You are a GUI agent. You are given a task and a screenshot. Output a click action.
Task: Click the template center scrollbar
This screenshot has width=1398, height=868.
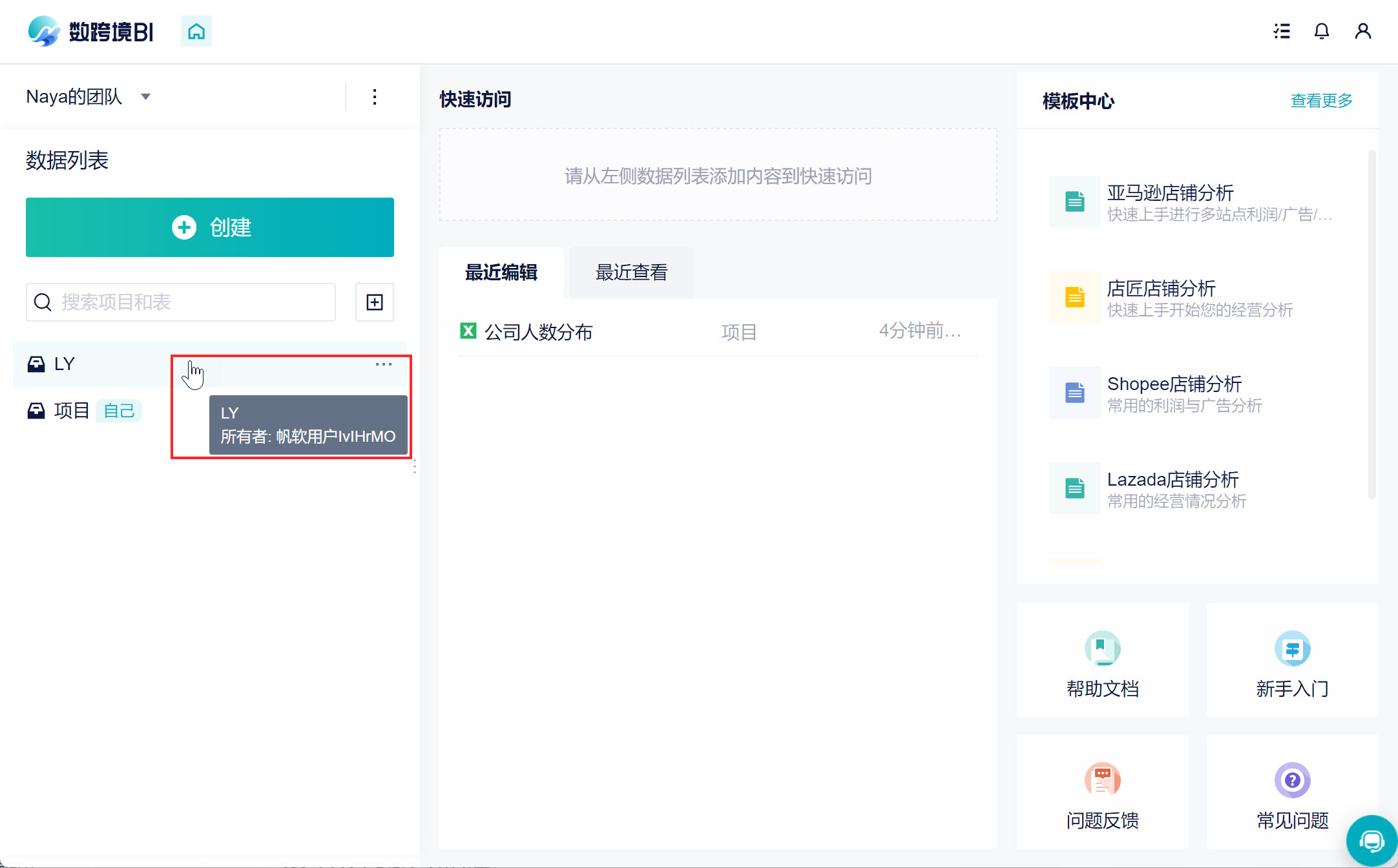1372,323
